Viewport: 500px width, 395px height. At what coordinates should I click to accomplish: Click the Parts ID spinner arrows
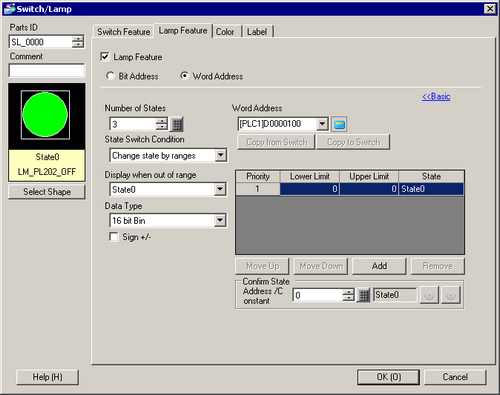[x=78, y=42]
